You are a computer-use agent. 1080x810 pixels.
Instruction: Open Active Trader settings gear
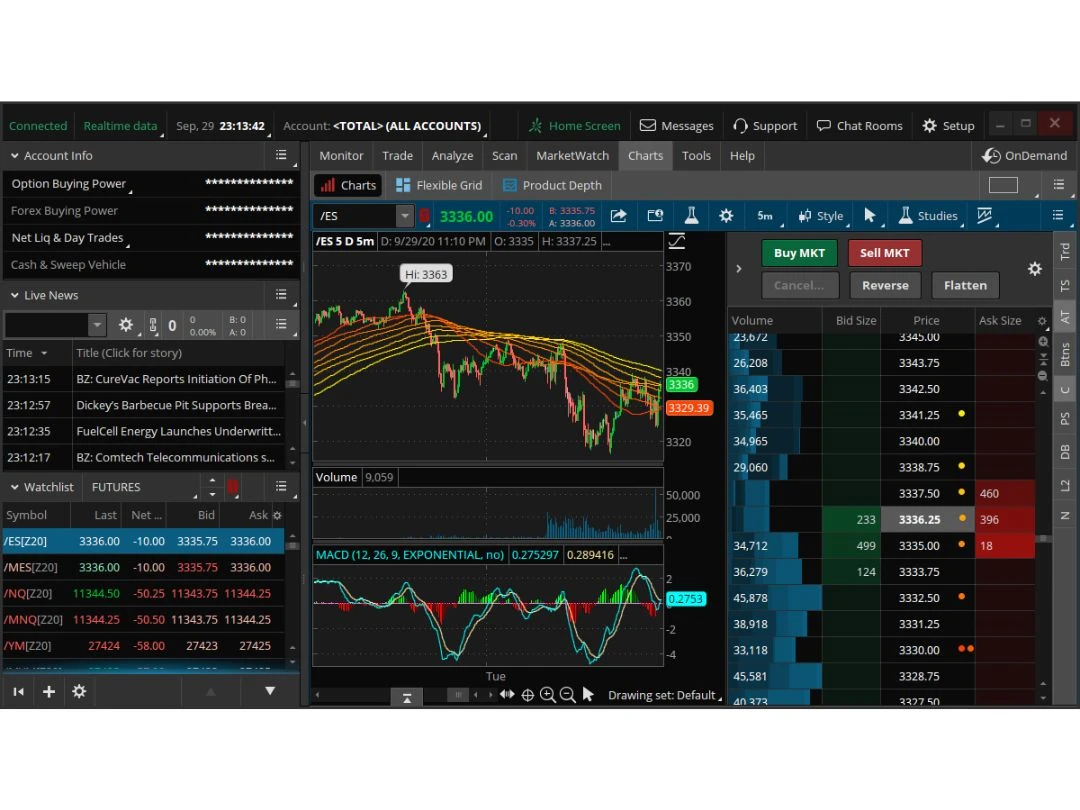(x=1035, y=269)
